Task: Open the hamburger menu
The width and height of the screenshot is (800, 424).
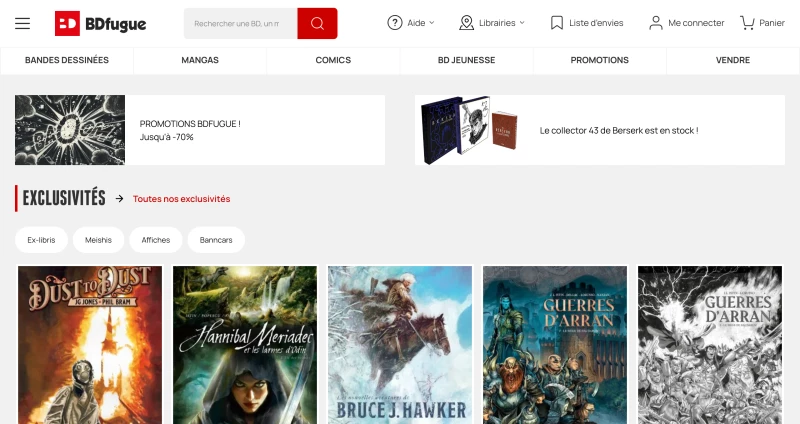Action: click(22, 23)
